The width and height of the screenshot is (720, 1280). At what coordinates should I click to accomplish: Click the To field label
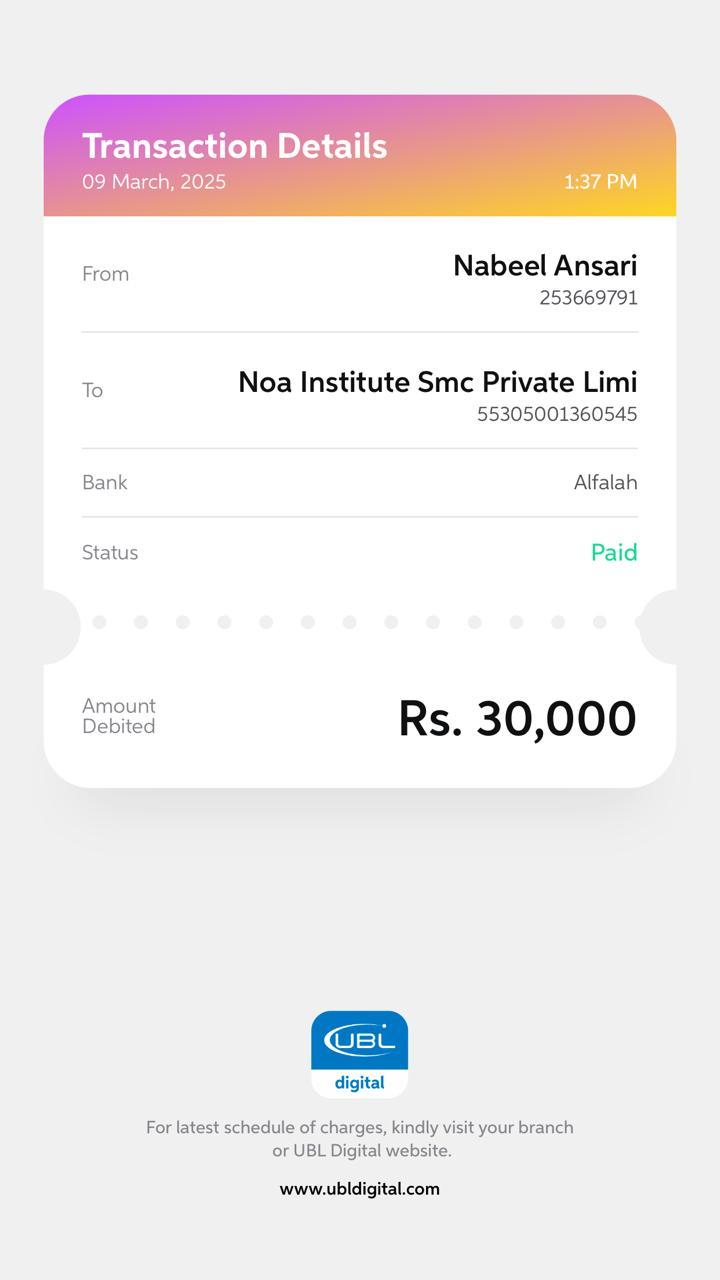click(92, 390)
